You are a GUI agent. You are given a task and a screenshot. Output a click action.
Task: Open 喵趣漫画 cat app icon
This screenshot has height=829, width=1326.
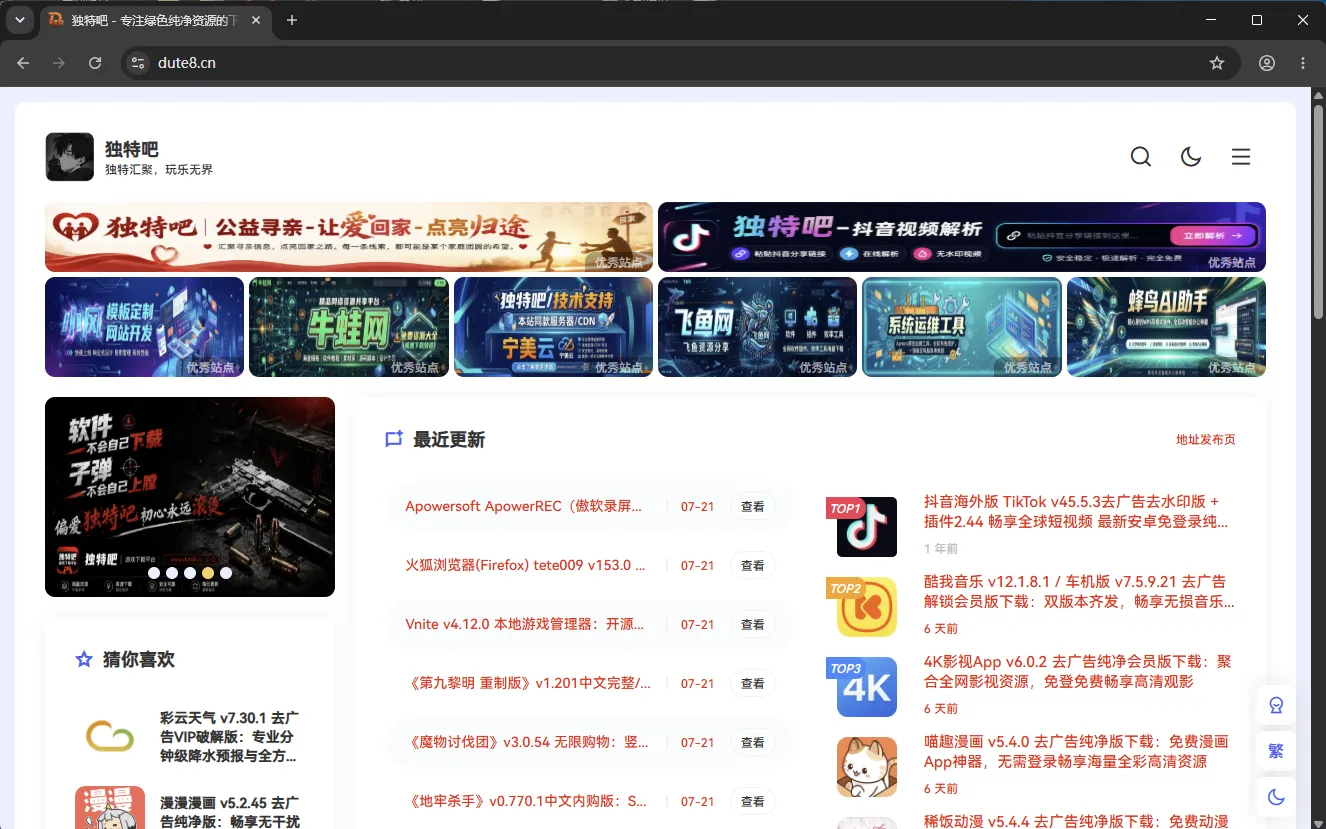(867, 767)
